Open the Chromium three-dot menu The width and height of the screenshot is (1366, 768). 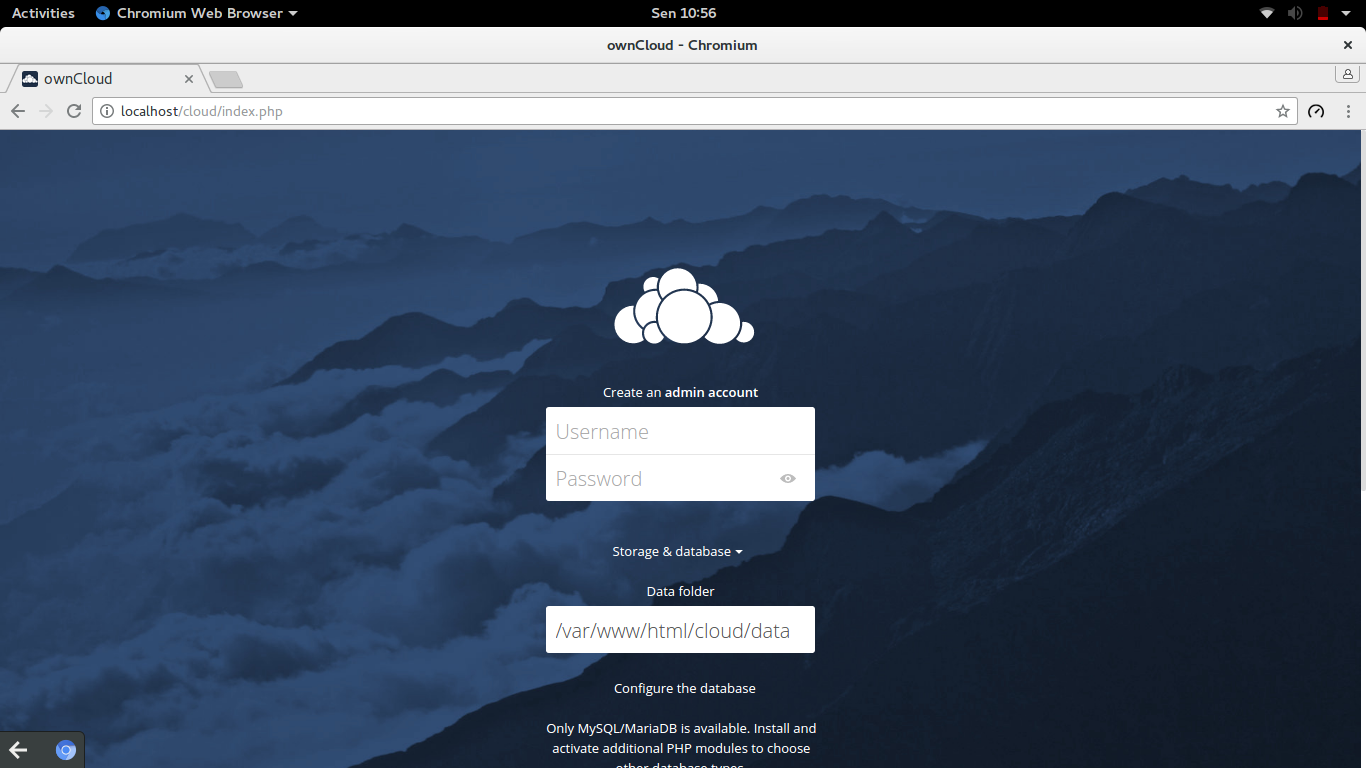click(x=1348, y=111)
